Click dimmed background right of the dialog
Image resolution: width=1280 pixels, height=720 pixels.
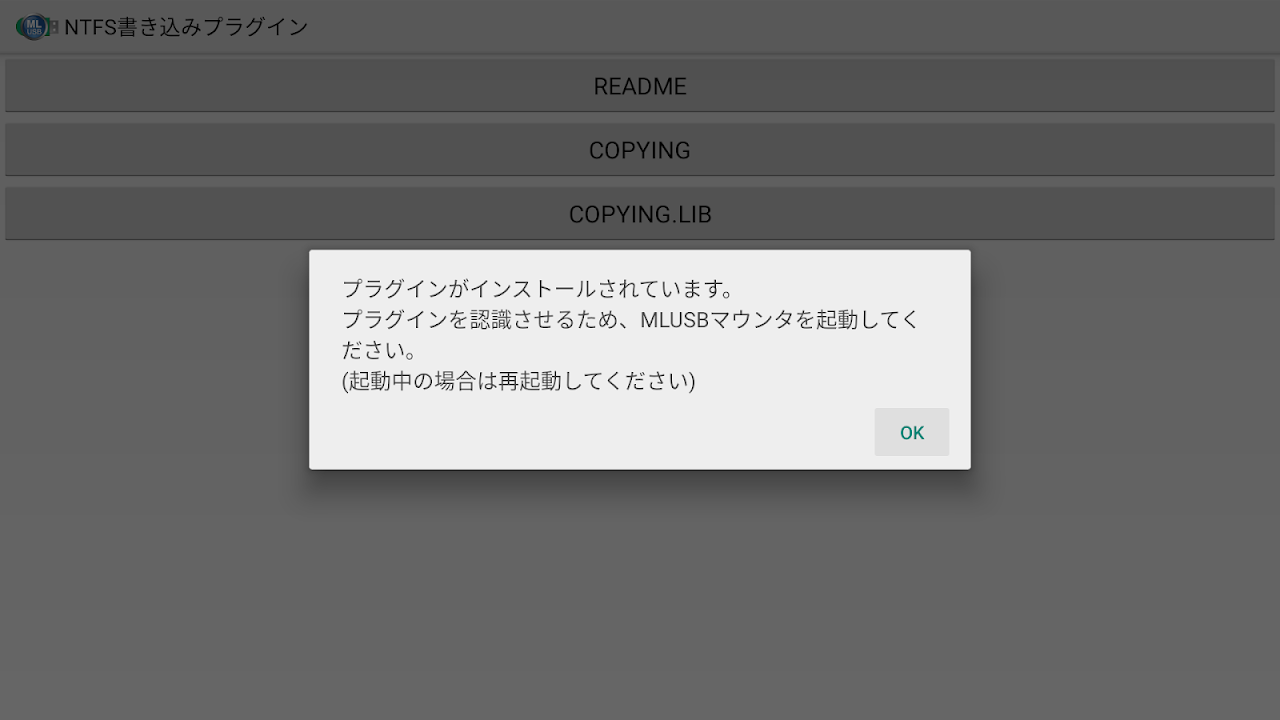pyautogui.click(x=1125, y=400)
